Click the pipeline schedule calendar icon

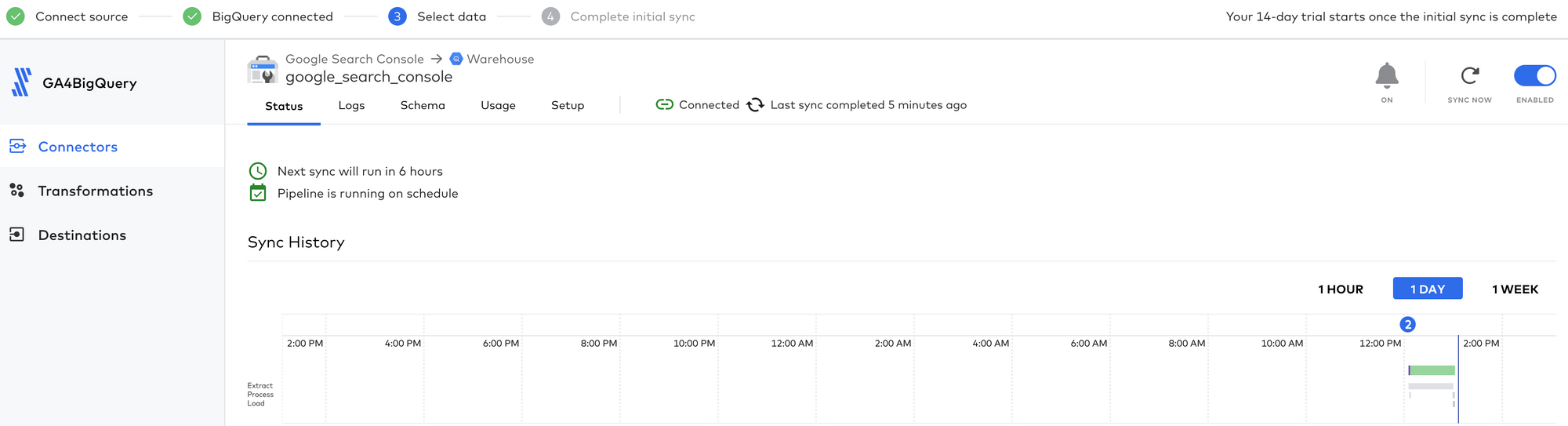(258, 192)
